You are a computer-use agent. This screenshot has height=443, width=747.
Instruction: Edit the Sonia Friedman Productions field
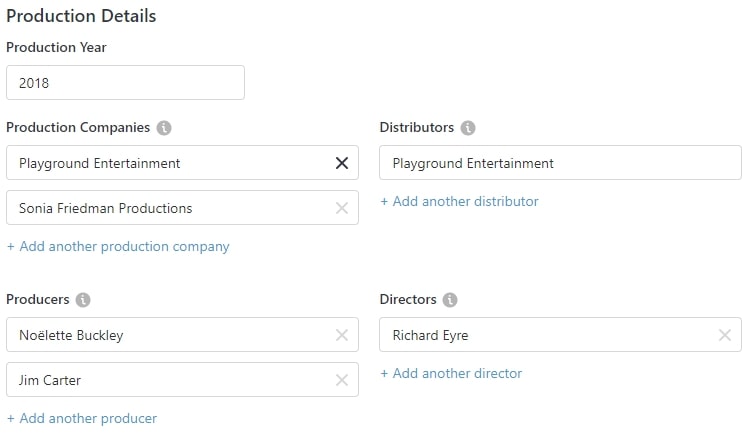165,208
